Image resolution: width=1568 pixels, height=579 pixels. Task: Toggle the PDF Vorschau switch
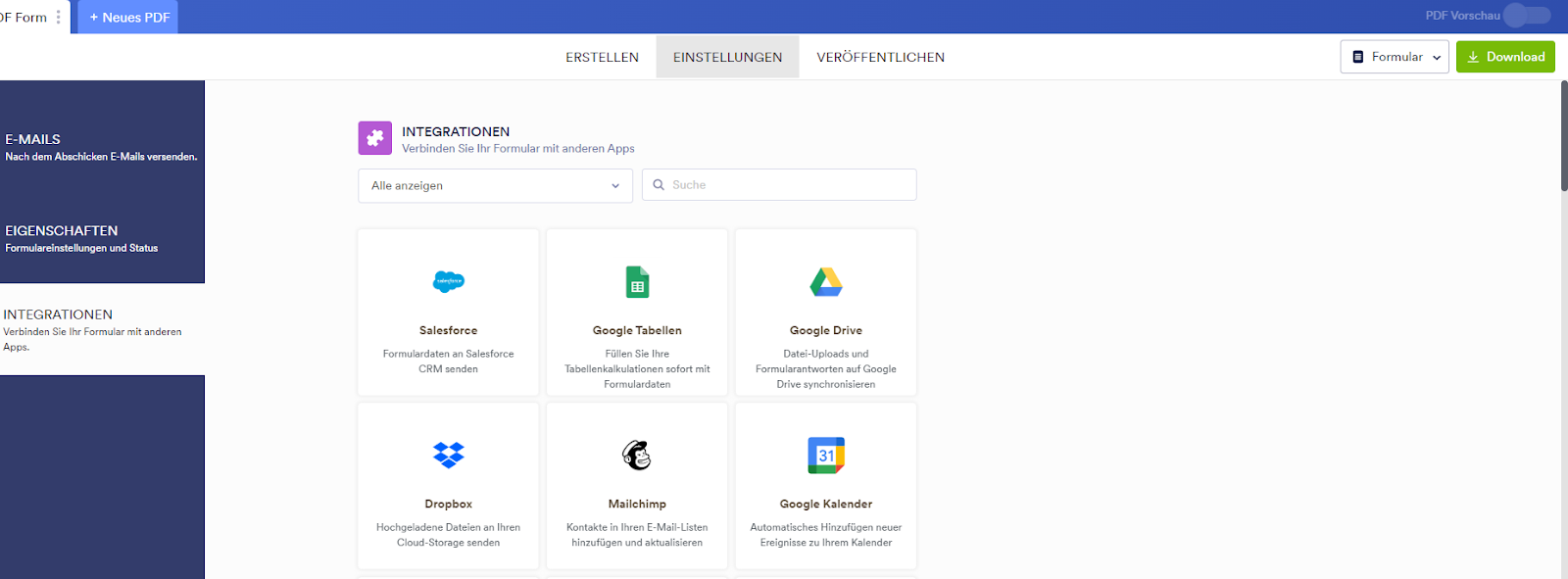(1527, 16)
